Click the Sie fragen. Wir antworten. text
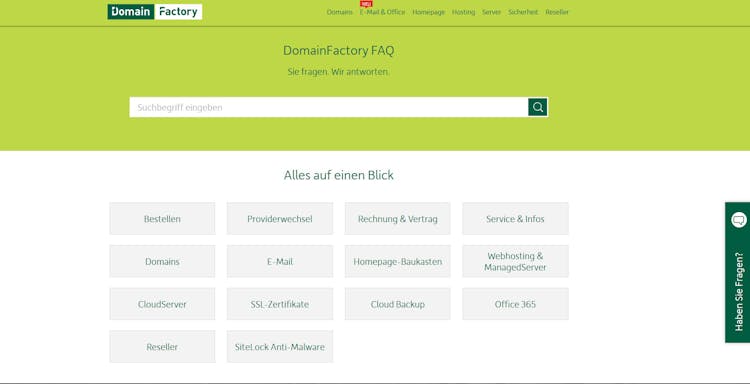This screenshot has height=384, width=750. click(x=339, y=72)
